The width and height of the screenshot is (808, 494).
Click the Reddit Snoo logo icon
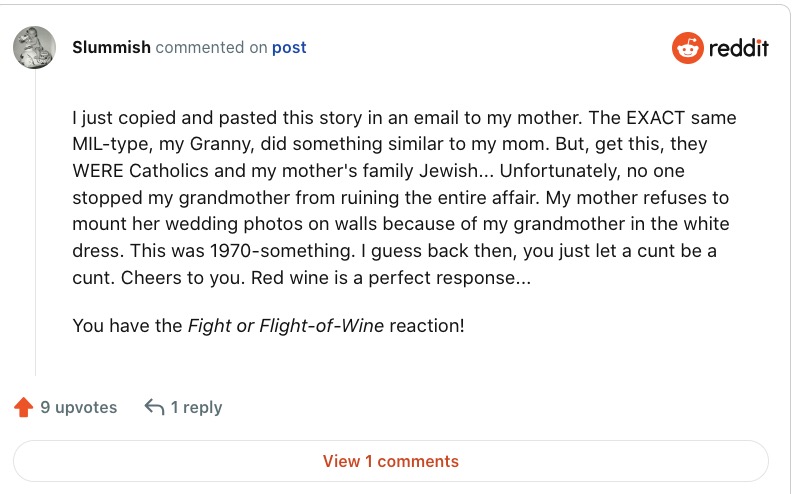click(x=687, y=48)
